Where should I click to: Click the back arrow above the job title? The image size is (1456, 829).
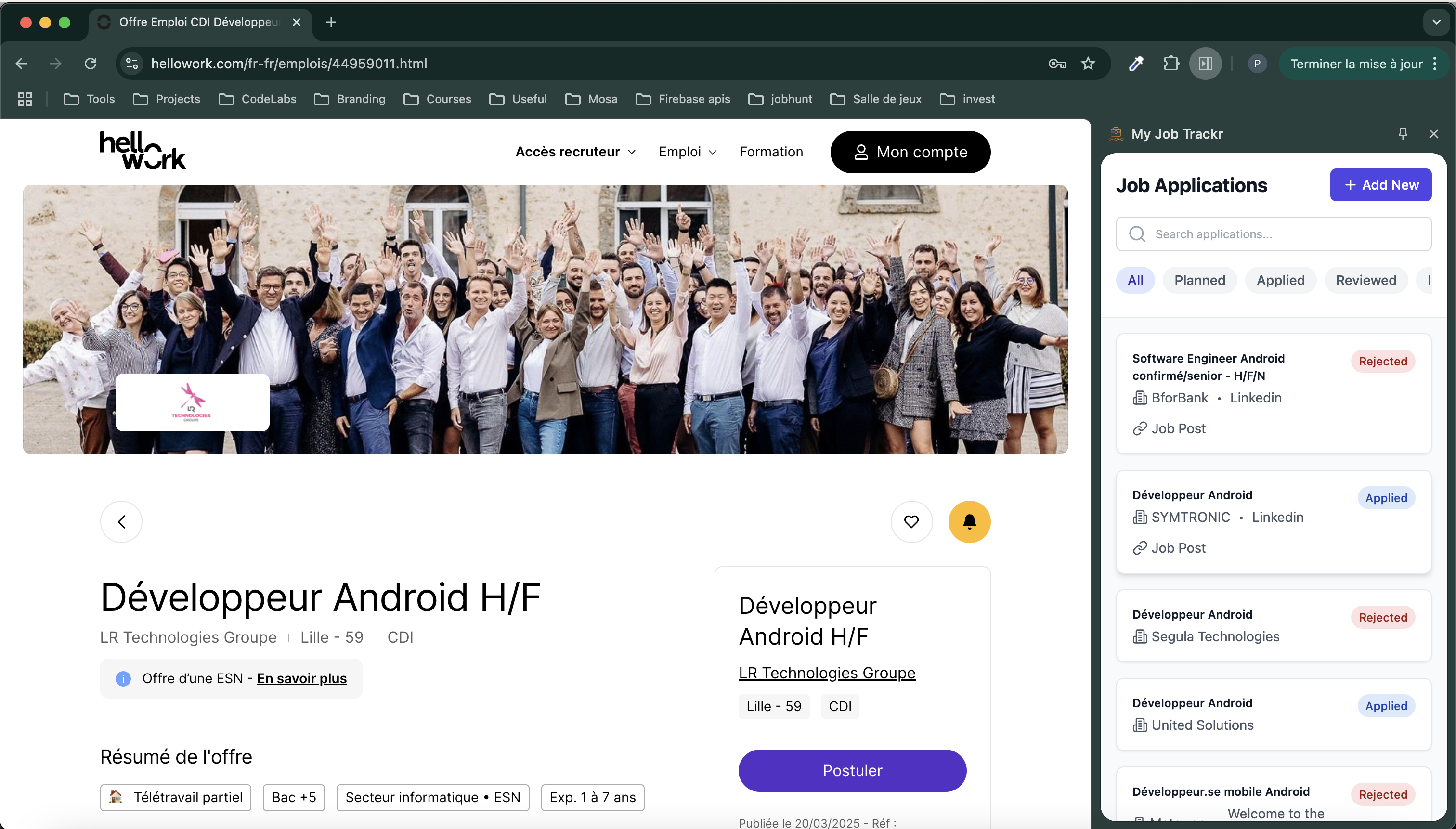(121, 521)
